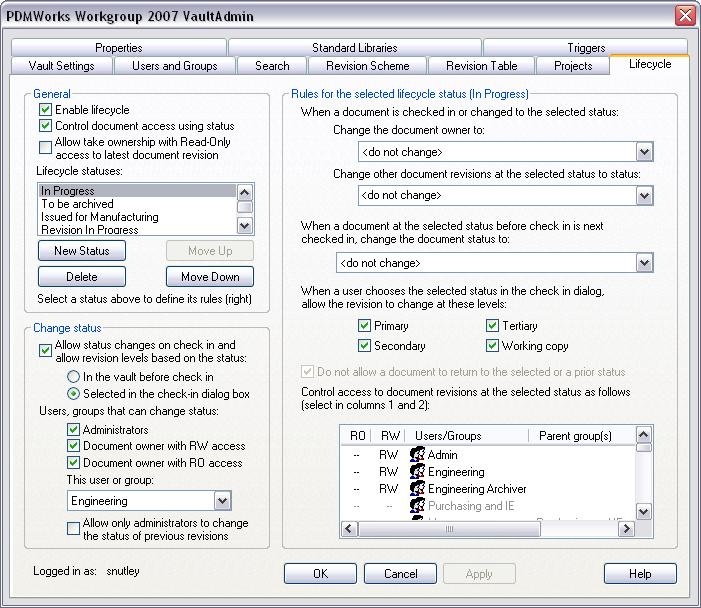Image resolution: width=701 pixels, height=608 pixels.
Task: Toggle Document owner with RO access
Action: [73, 463]
